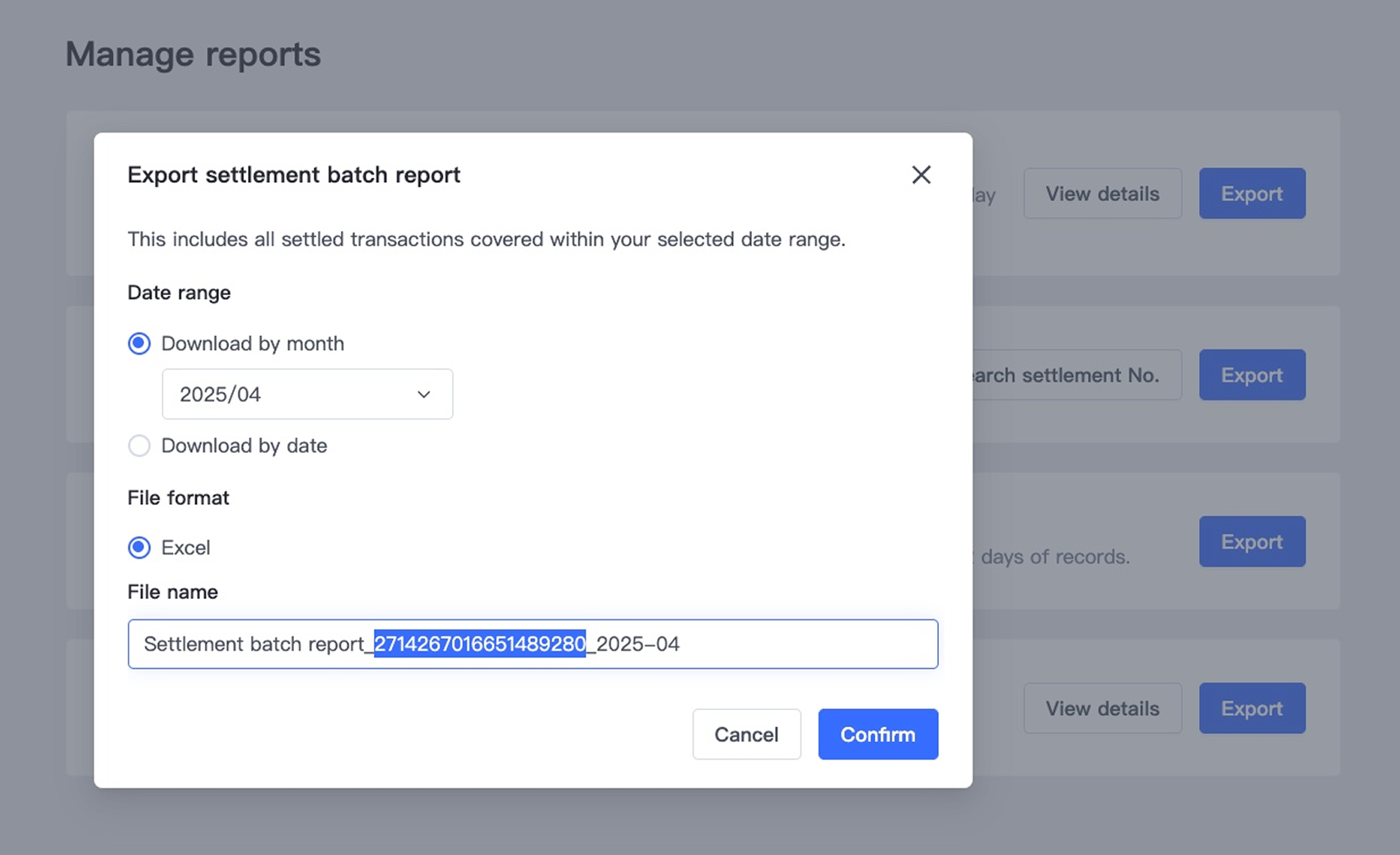Click the bottommost View details button
Viewport: 1400px width, 855px height.
coord(1102,708)
